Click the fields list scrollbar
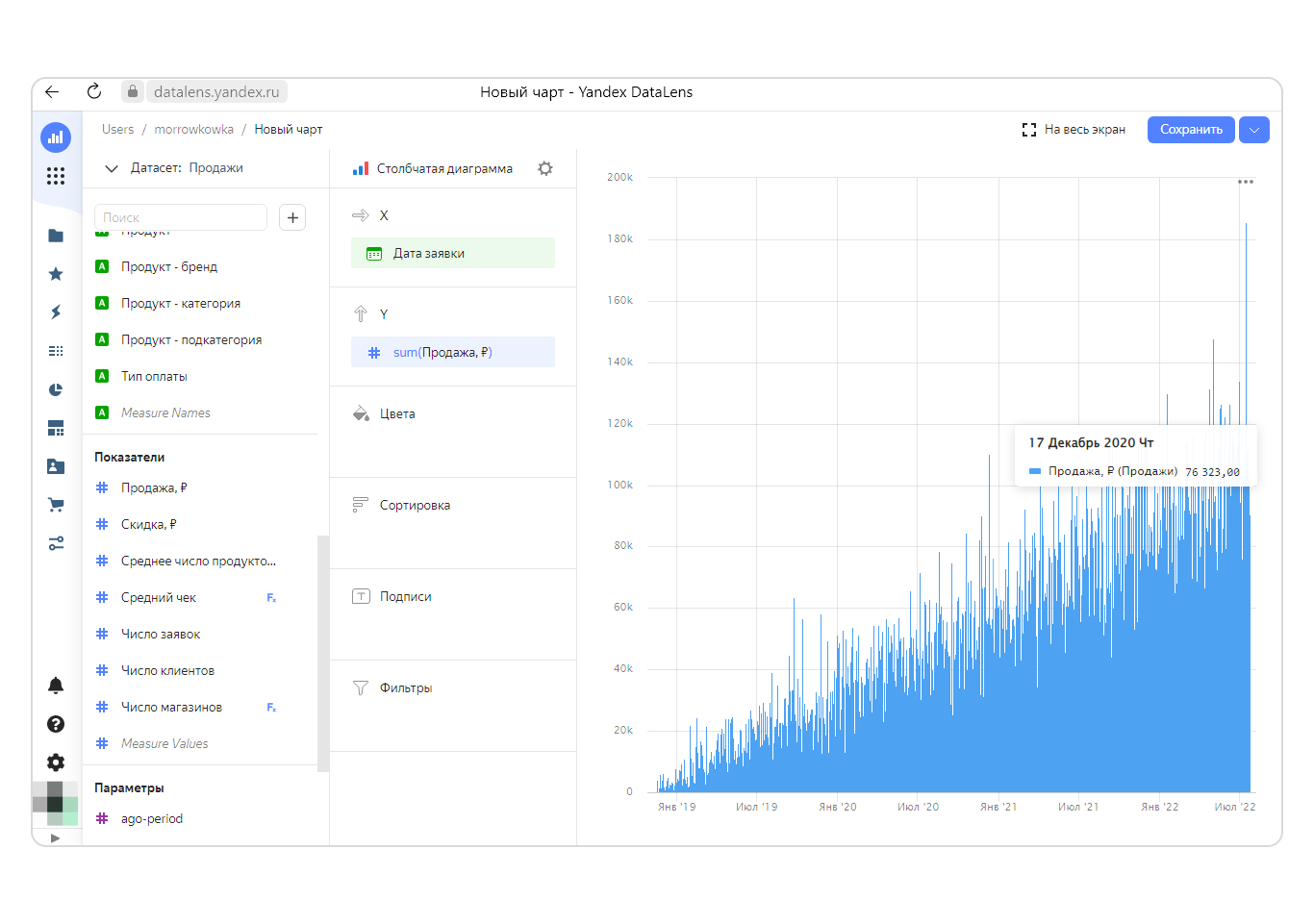The image size is (1314, 924). click(323, 654)
